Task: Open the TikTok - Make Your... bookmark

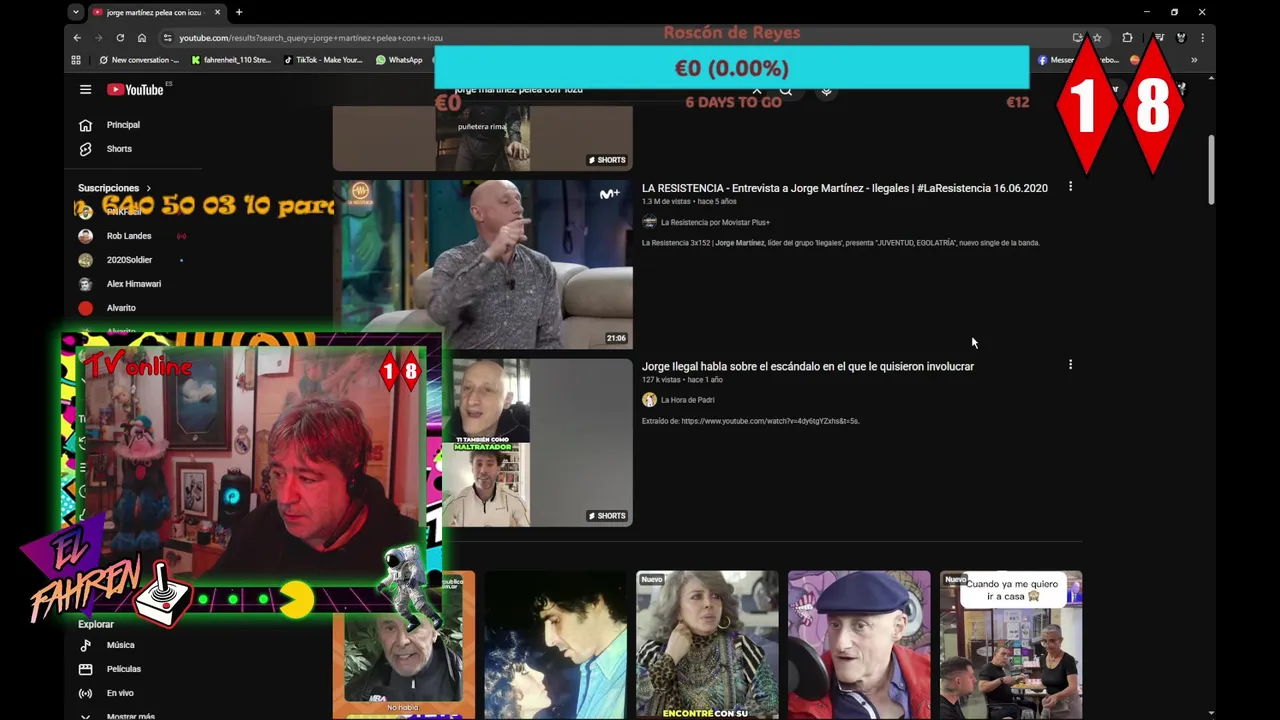Action: tap(323, 60)
